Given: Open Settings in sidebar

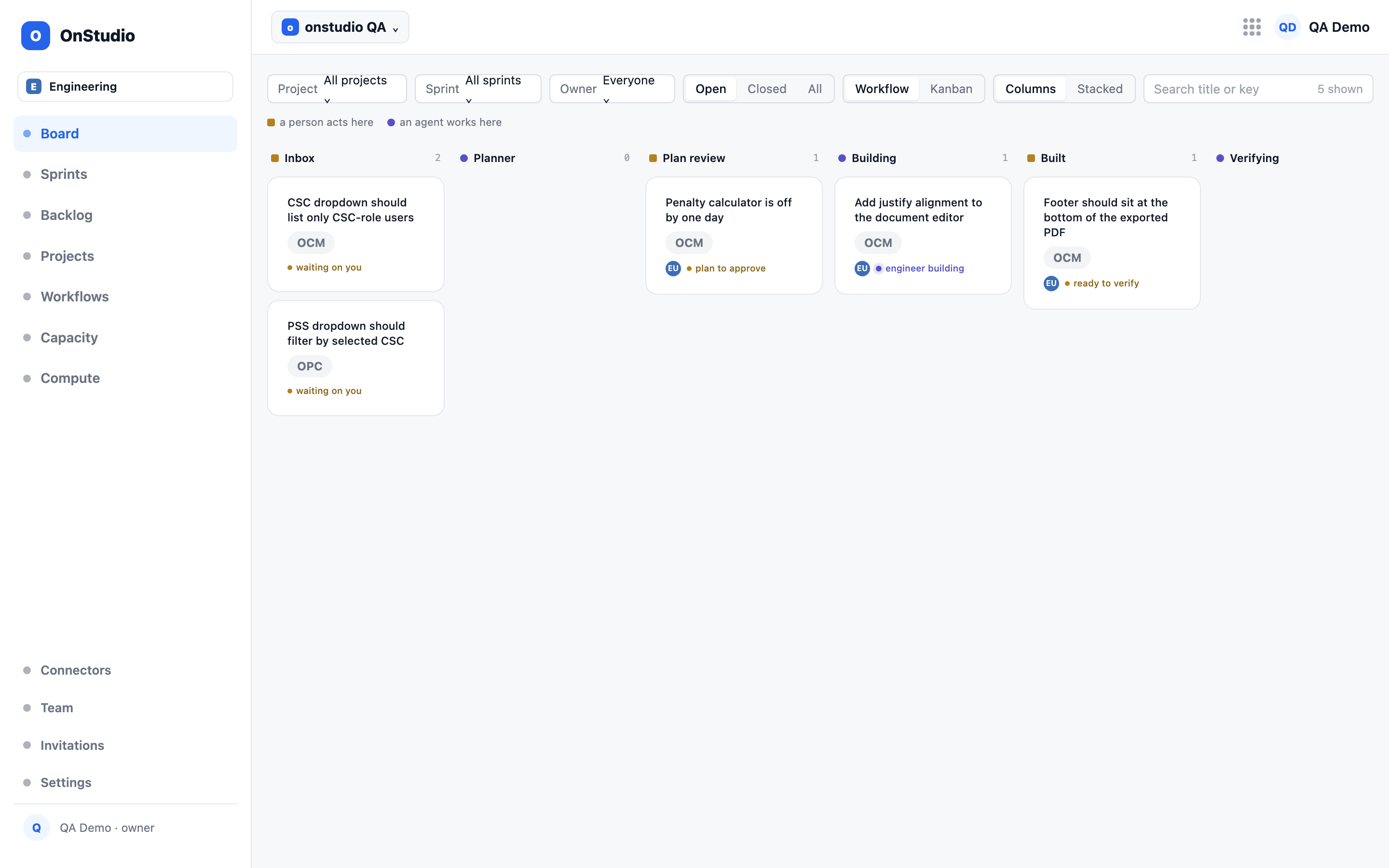Looking at the screenshot, I should click(125, 783).
